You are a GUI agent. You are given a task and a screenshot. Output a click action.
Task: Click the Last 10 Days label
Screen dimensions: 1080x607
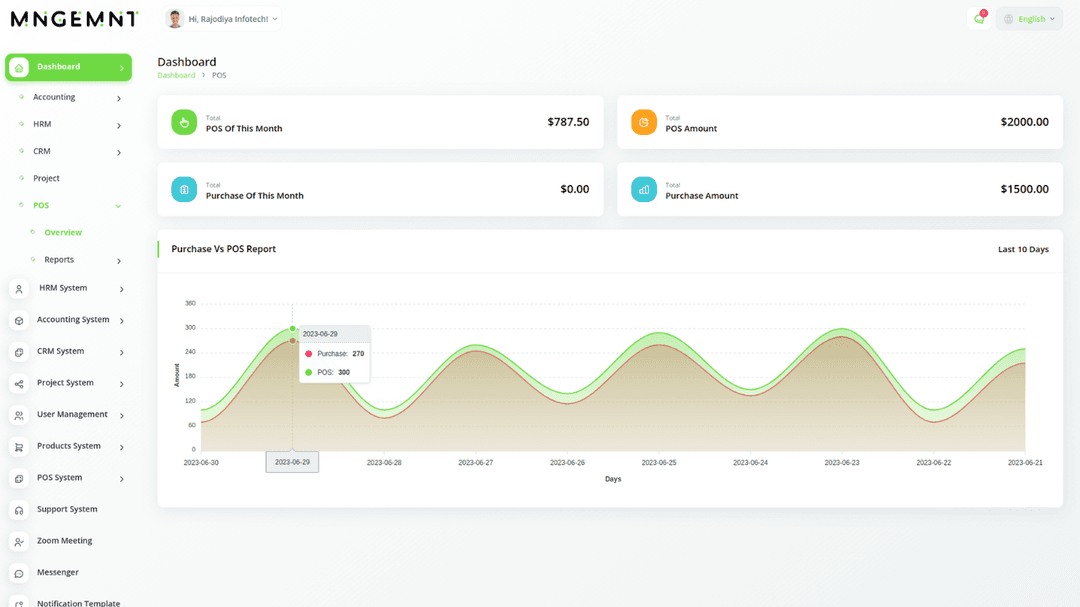click(1023, 249)
